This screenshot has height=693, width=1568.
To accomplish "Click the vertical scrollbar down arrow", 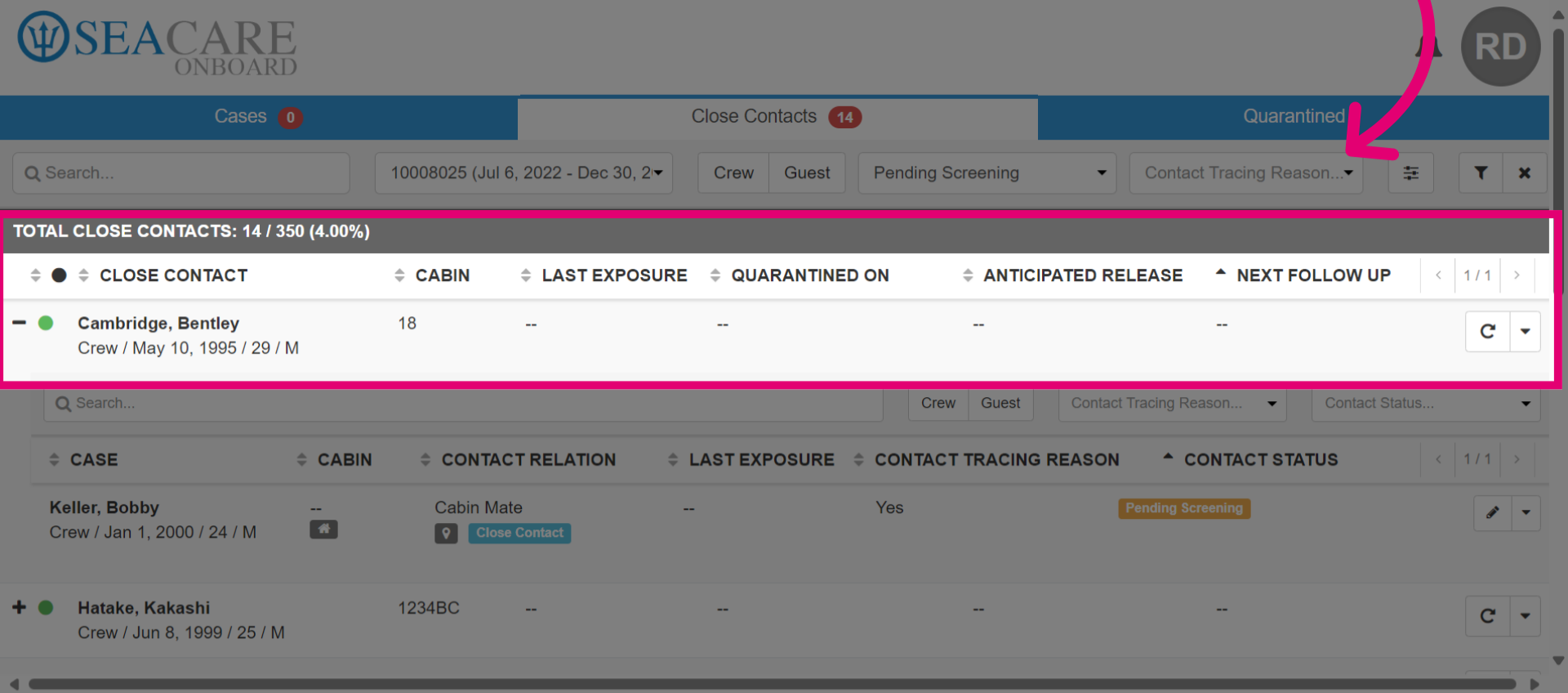I will [x=1558, y=660].
